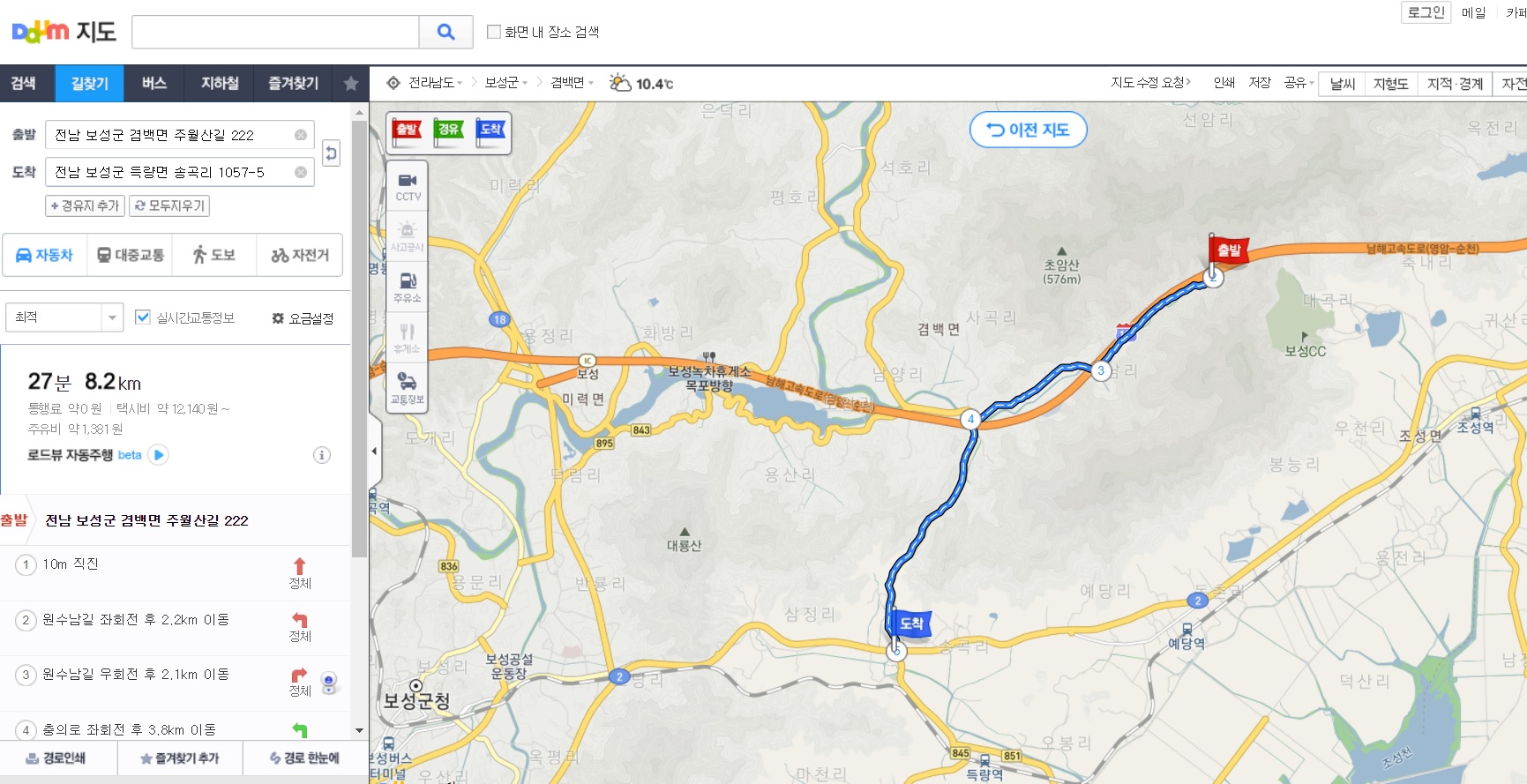Switch to the 지하철 tab

220,84
